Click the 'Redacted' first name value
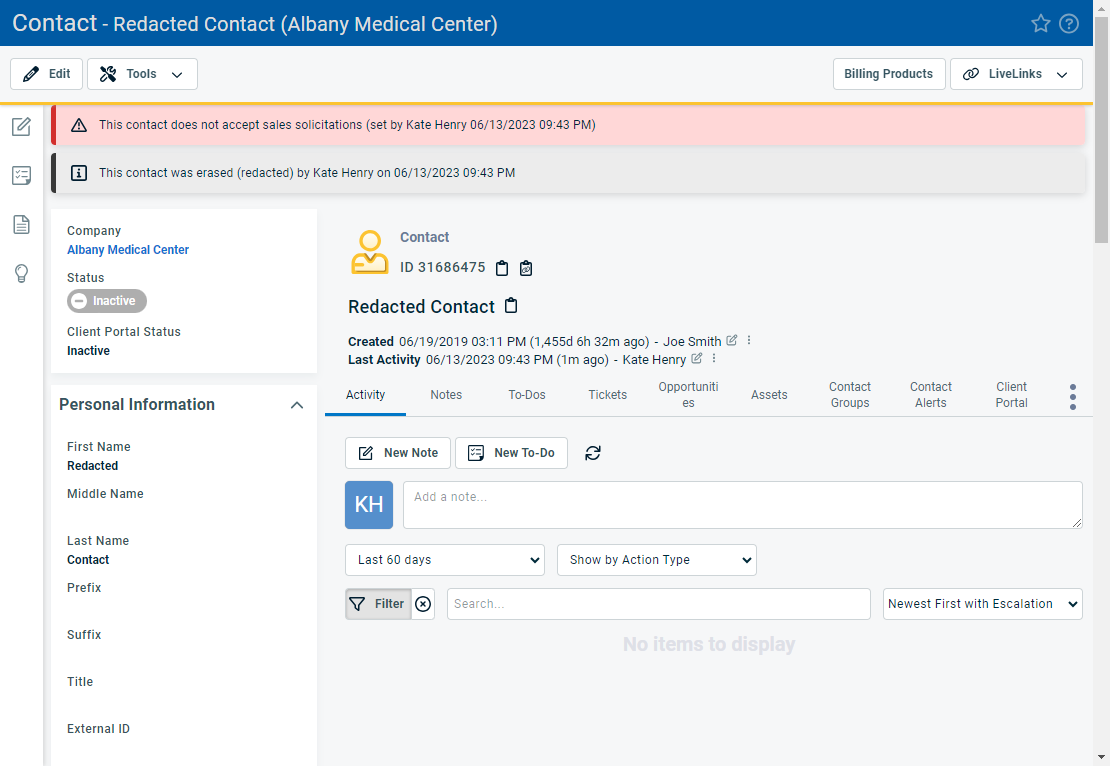Screen dimensions: 1110x766 pos(93,466)
